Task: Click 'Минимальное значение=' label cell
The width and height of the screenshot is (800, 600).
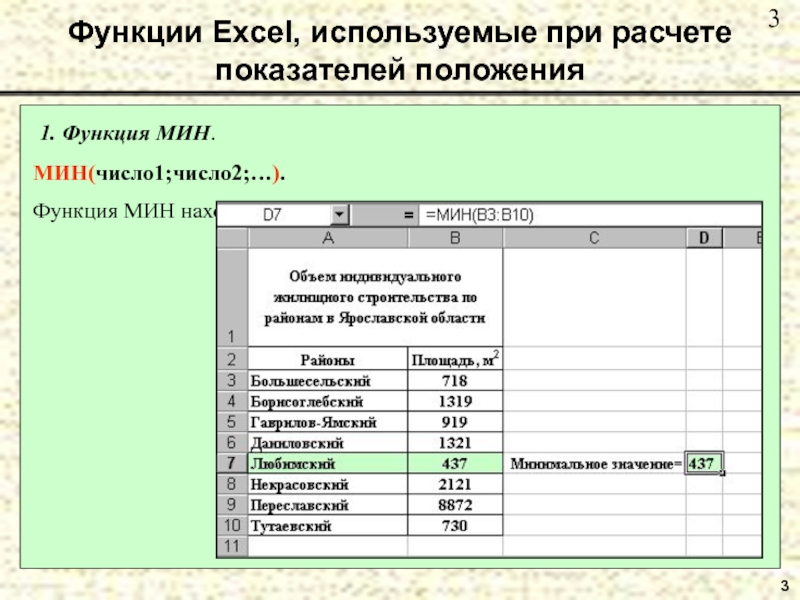Action: (x=594, y=463)
